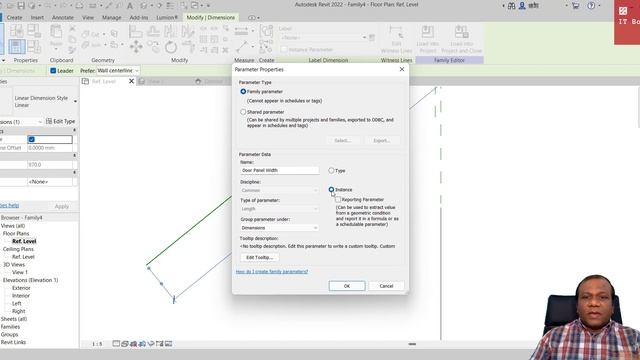Click the Create Parameter icon beside Label
640x360 pixels.
tap(372, 38)
